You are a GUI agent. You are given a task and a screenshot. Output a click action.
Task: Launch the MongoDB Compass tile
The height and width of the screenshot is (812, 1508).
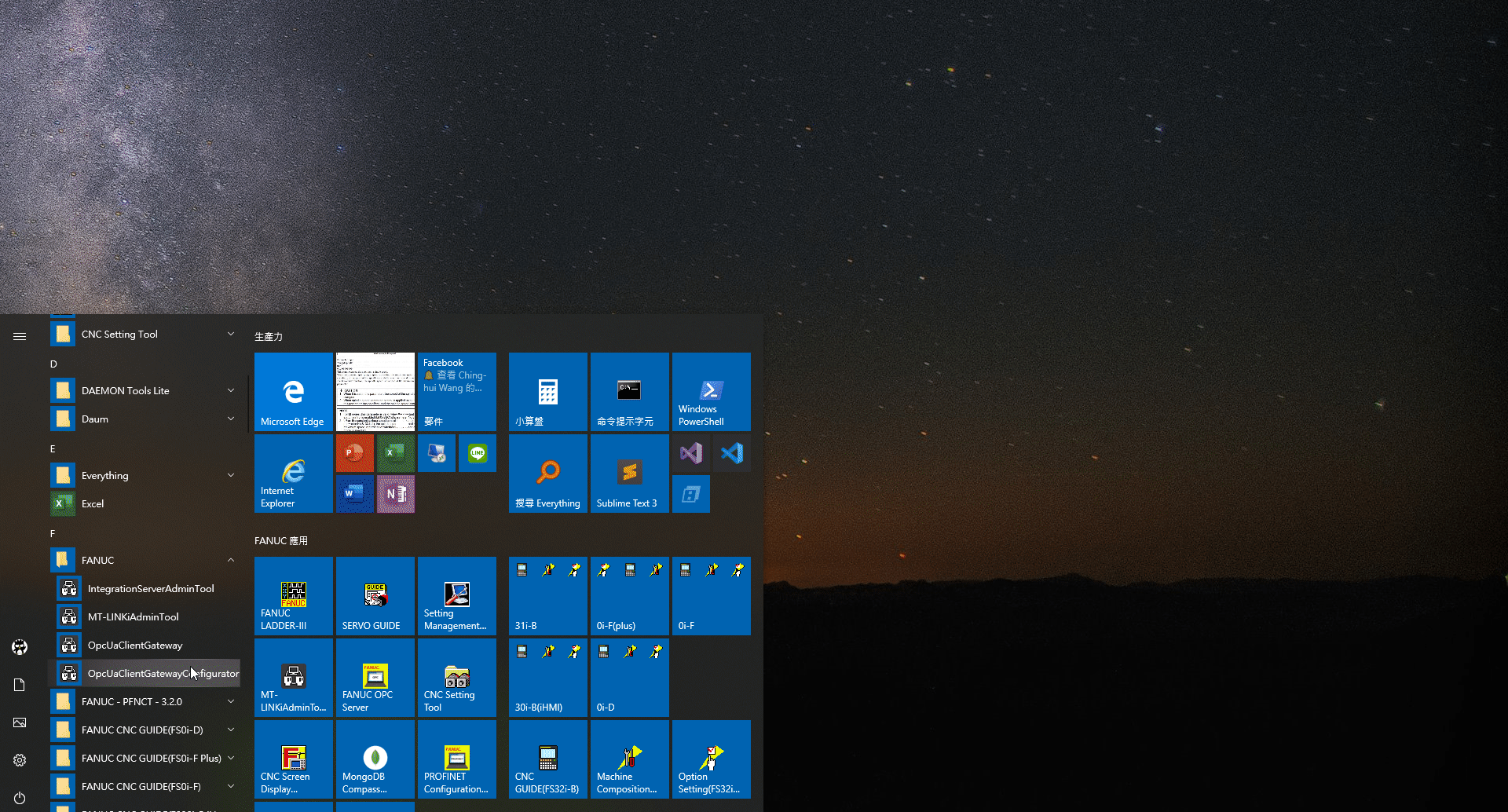(x=375, y=759)
